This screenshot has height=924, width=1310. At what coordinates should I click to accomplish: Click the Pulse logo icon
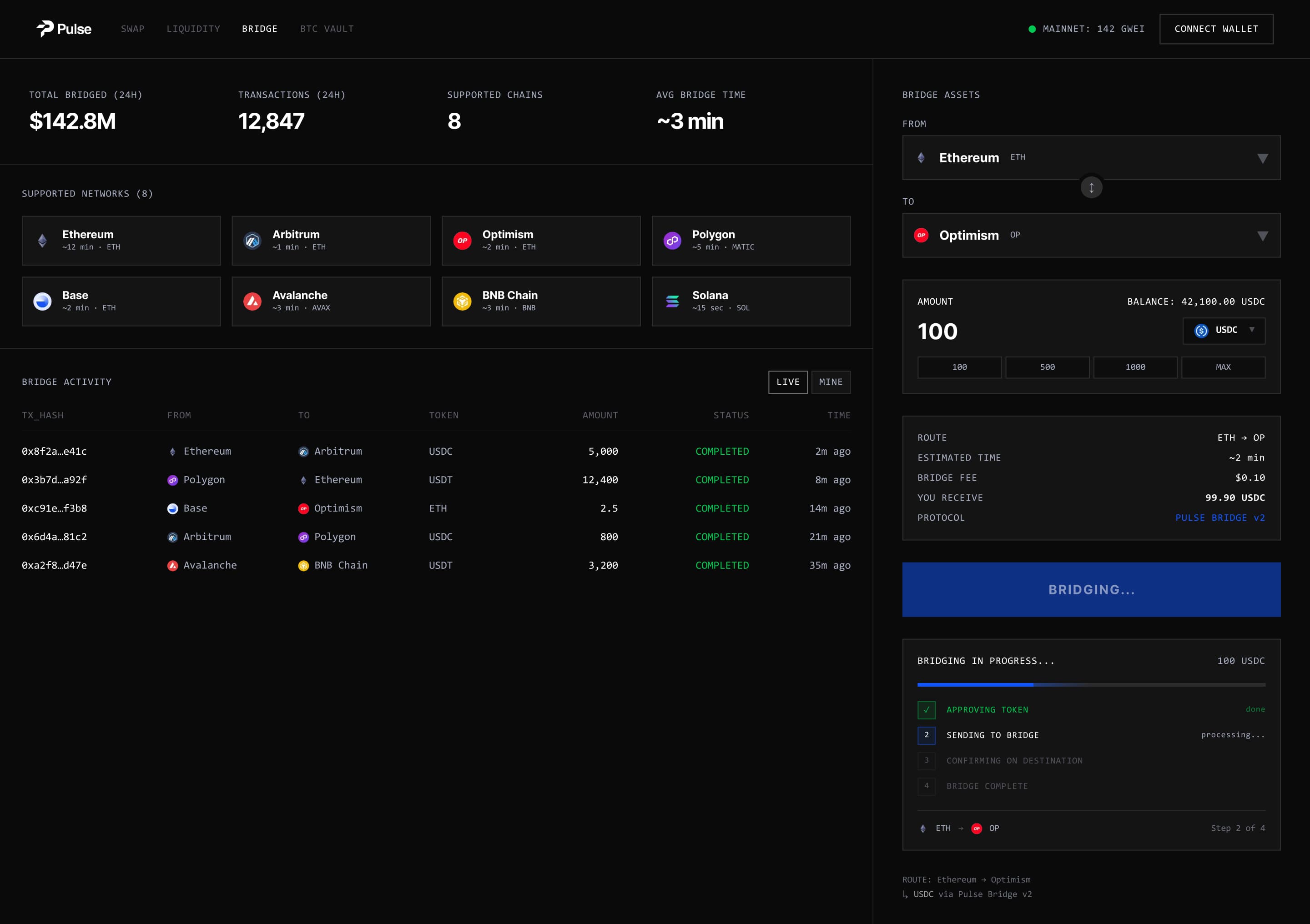[x=45, y=29]
